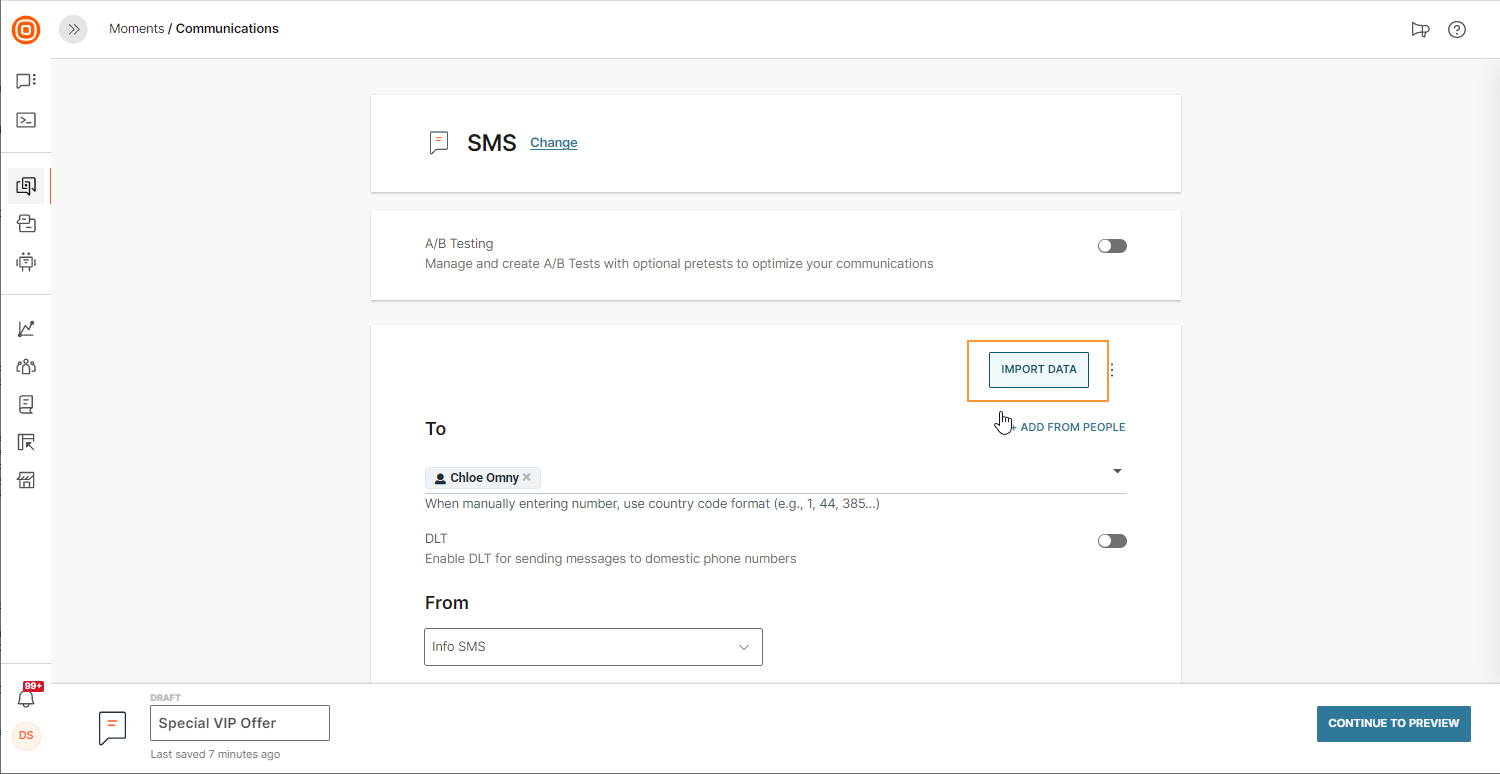Remove Chloe Omny from recipients
Viewport: 1500px width, 774px height.
click(527, 477)
